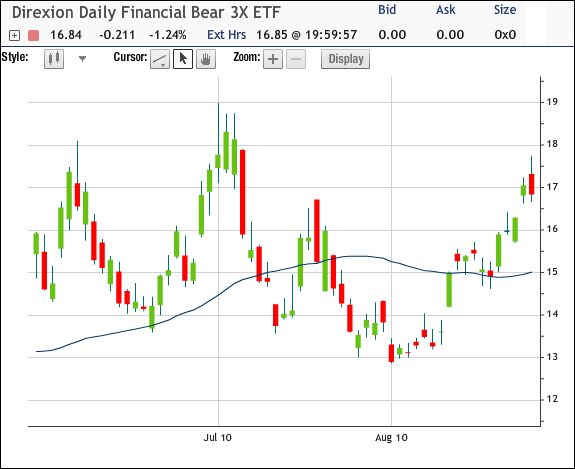Screen dimensions: 575x469
Task: Open the candlestick chart style selector
Action: click(x=54, y=59)
